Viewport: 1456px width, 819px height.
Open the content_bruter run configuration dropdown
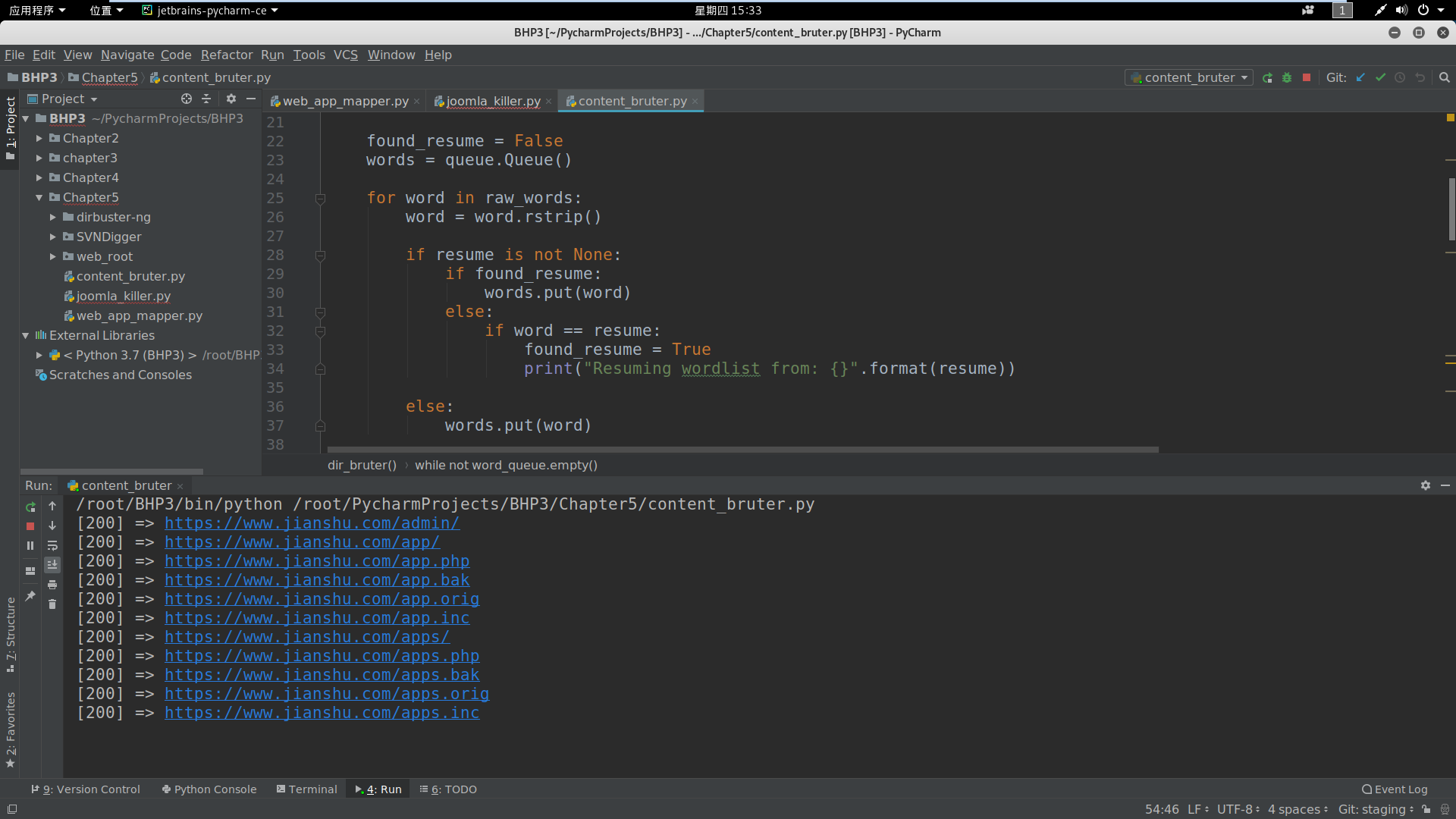click(1188, 77)
